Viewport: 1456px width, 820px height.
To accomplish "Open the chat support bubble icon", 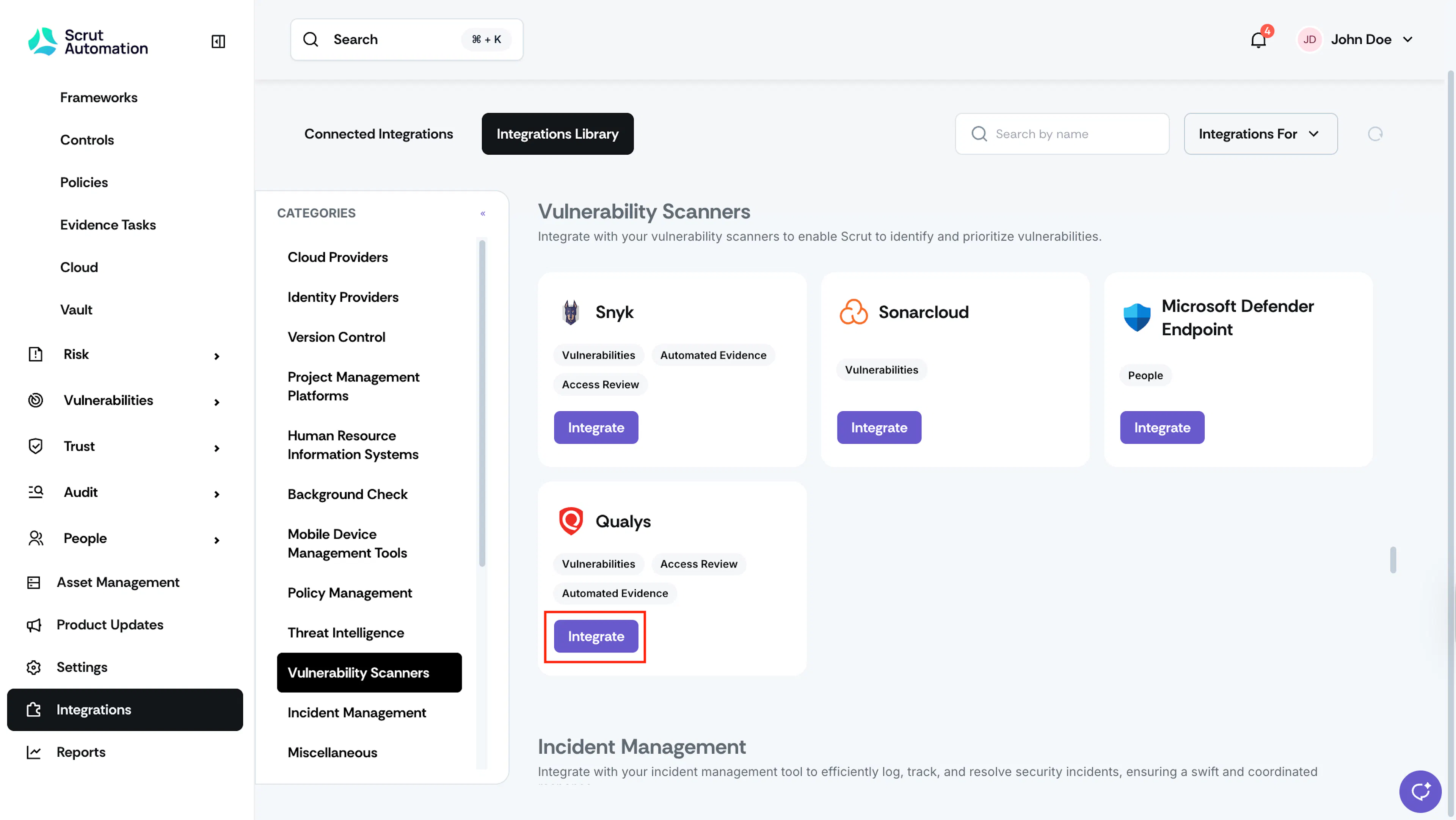I will (x=1420, y=790).
